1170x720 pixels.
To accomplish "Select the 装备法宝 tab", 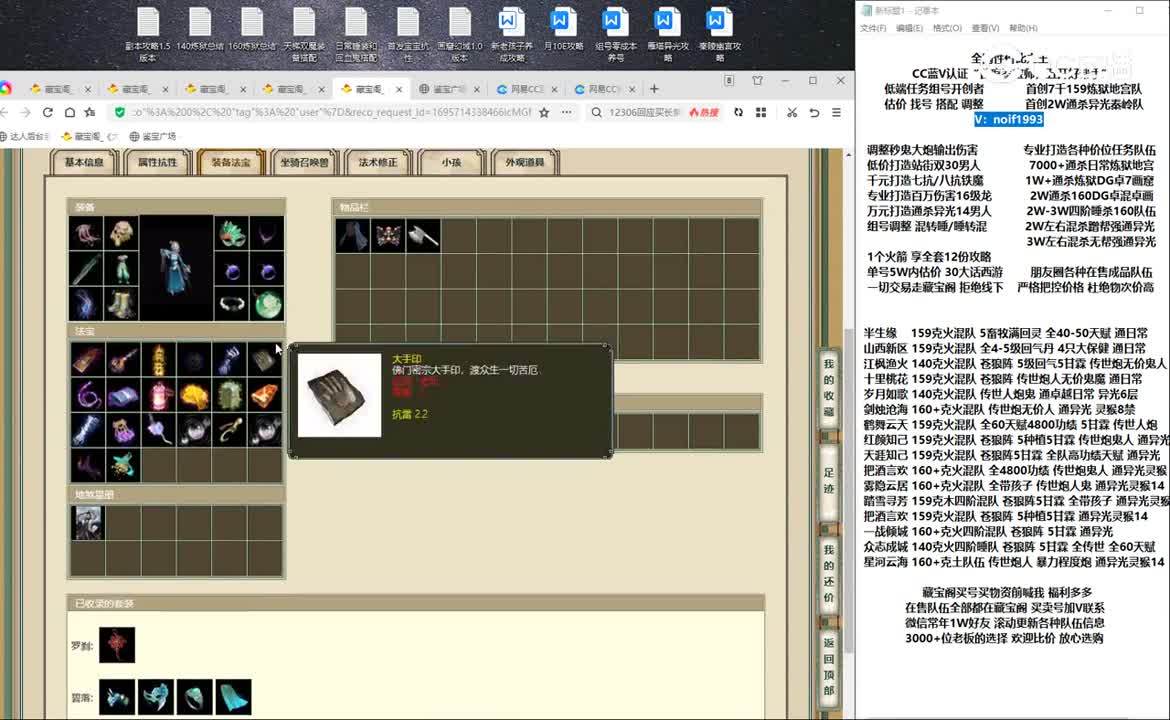I will (x=231, y=162).
